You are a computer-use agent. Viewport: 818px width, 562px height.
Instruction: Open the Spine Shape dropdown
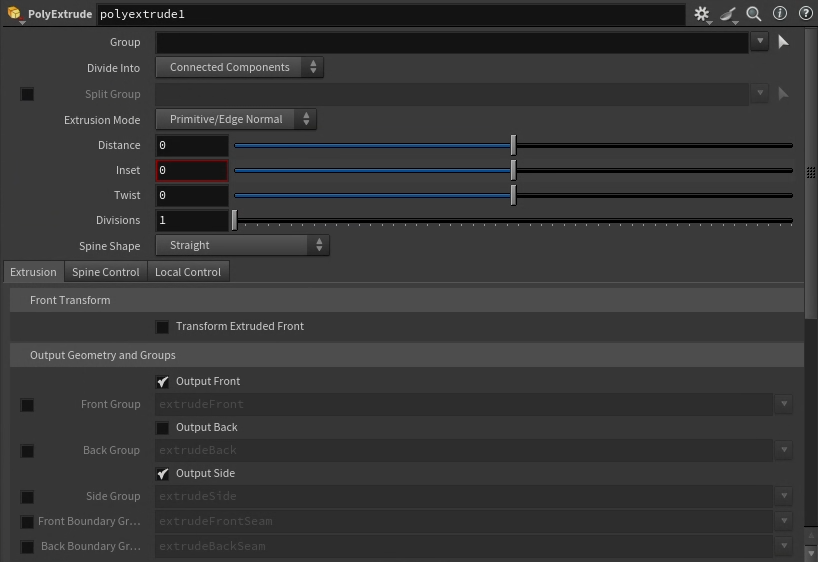click(x=243, y=245)
